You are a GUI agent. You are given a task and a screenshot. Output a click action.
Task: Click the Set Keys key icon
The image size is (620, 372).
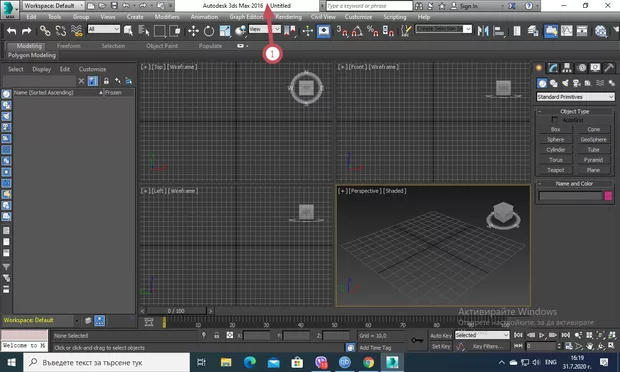(x=417, y=340)
